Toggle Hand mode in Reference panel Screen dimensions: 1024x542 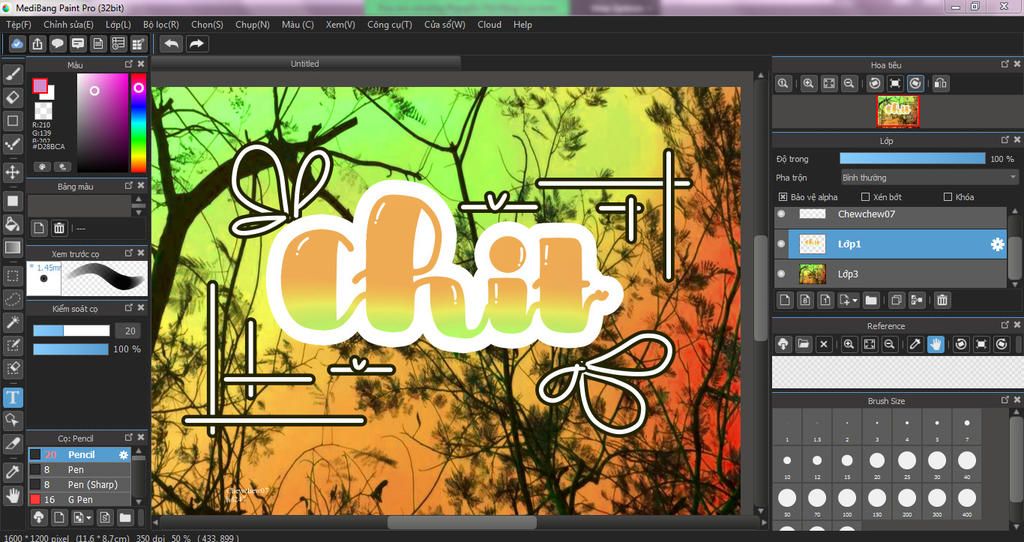[936, 344]
